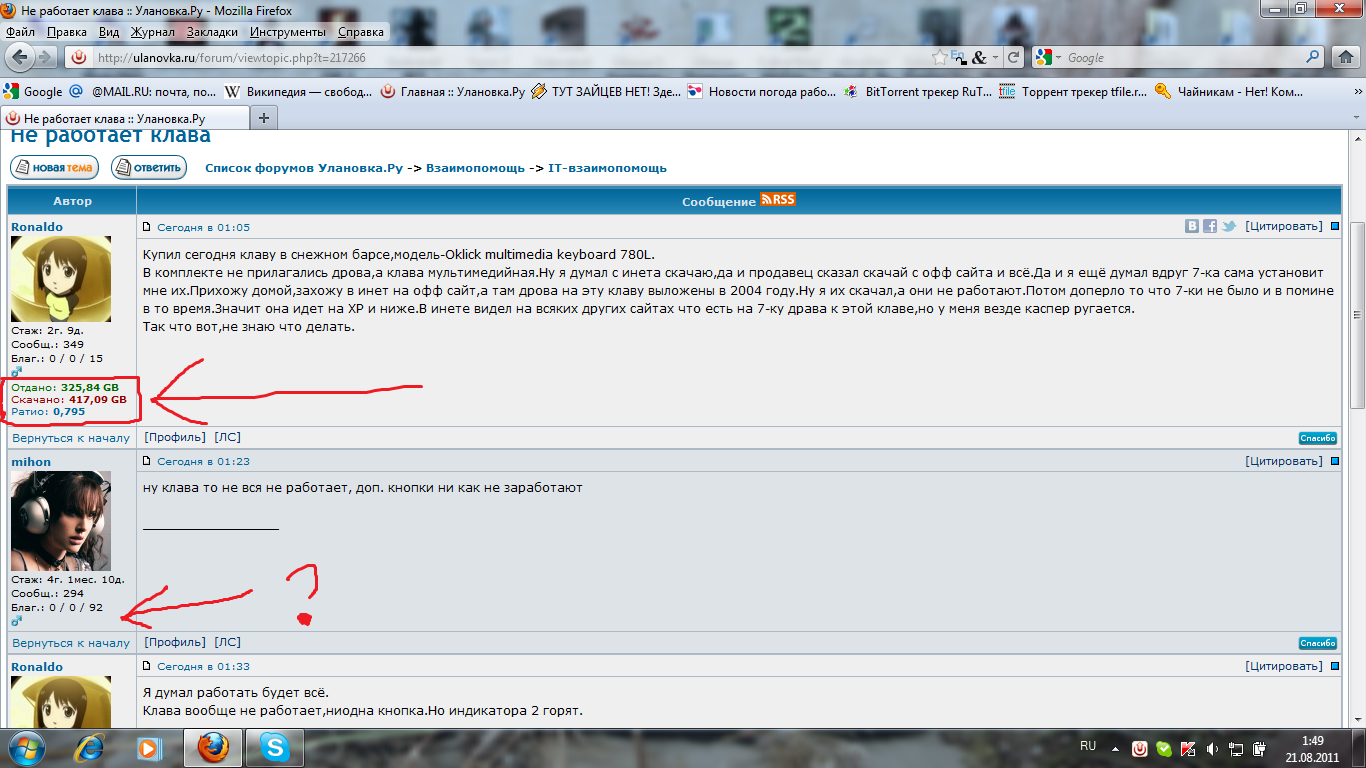Click the 'ответить' reply button
The image size is (1366, 768).
pos(149,168)
